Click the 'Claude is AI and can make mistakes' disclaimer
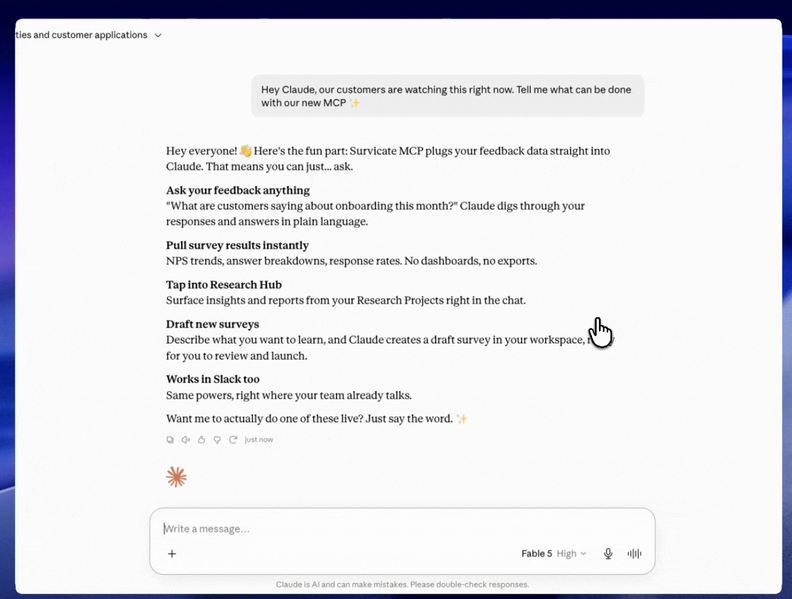 402,584
